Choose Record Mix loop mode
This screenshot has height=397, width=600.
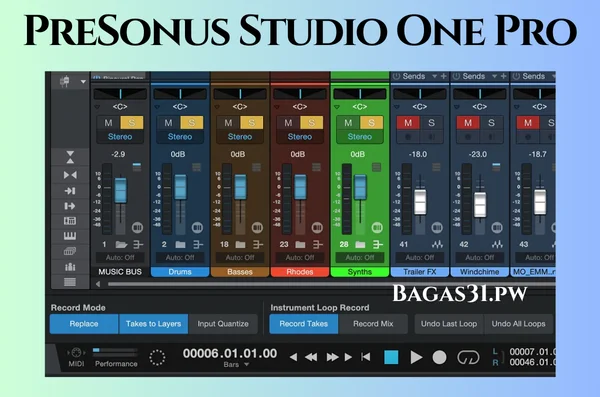click(373, 324)
